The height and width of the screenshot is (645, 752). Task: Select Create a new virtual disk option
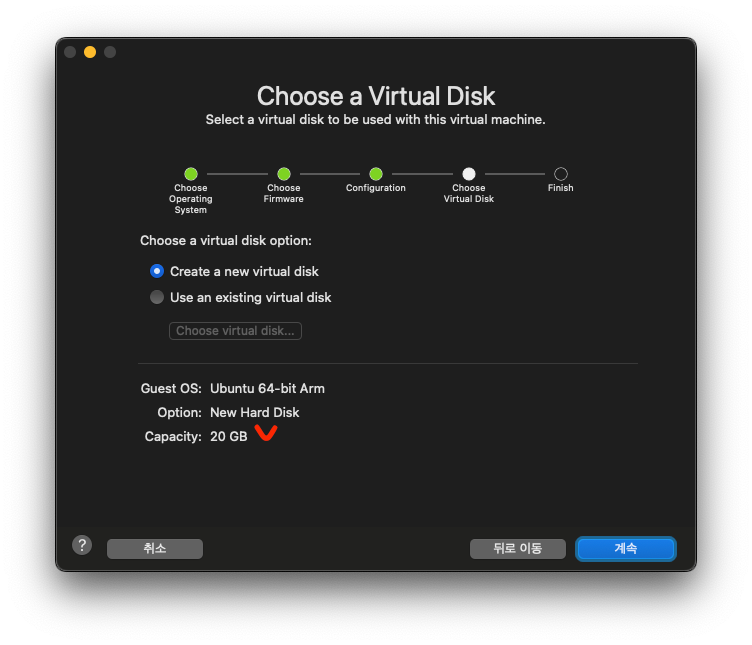coord(157,271)
